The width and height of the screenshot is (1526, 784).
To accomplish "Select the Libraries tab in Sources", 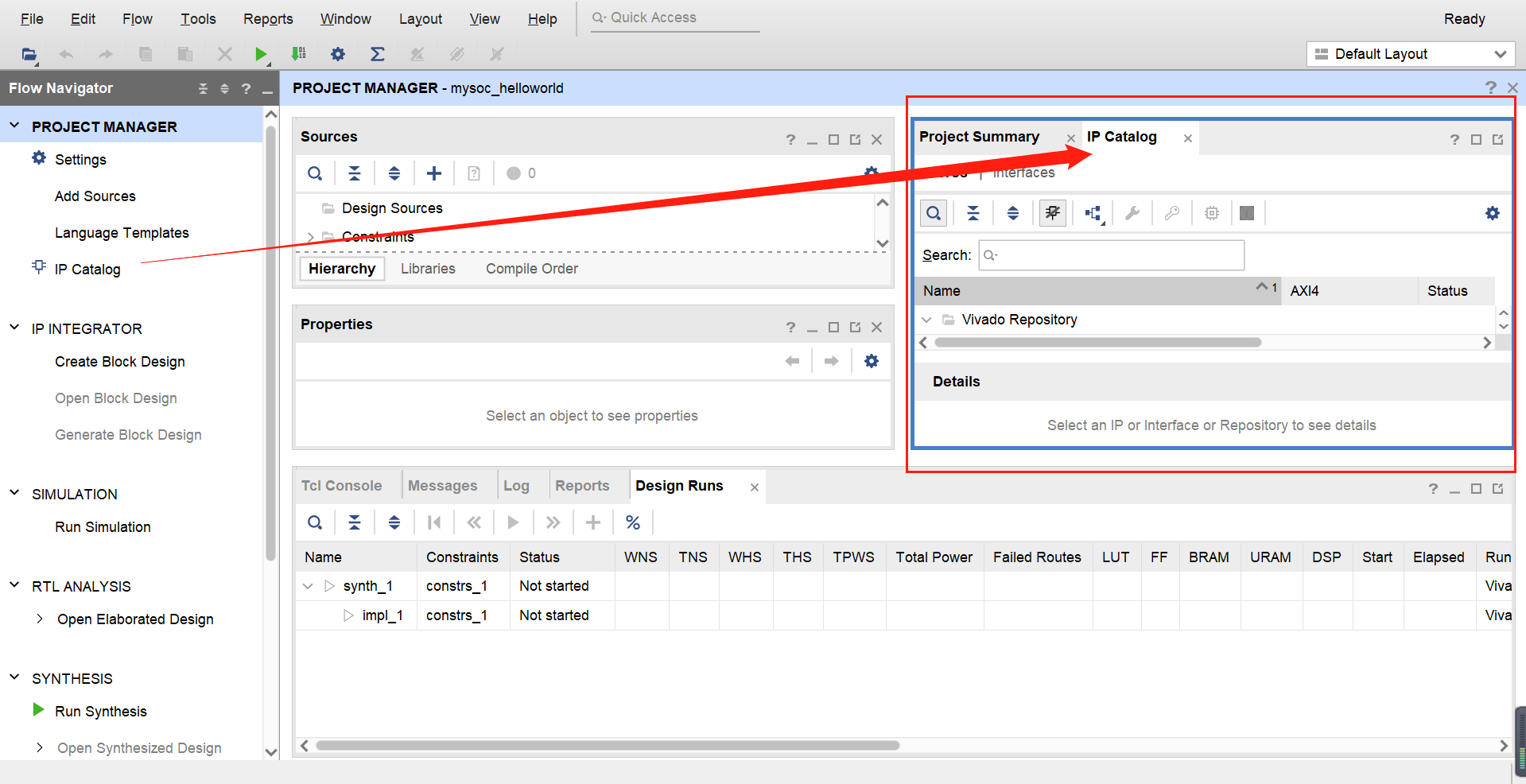I will click(x=428, y=269).
